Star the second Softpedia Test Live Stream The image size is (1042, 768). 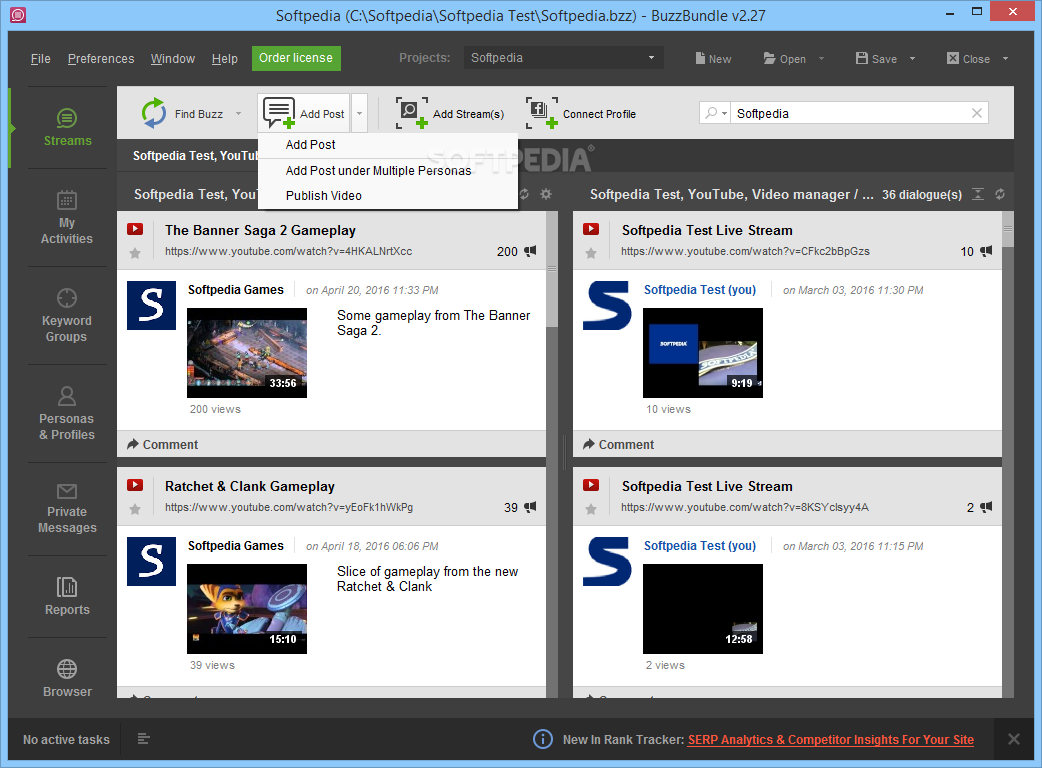click(x=591, y=510)
